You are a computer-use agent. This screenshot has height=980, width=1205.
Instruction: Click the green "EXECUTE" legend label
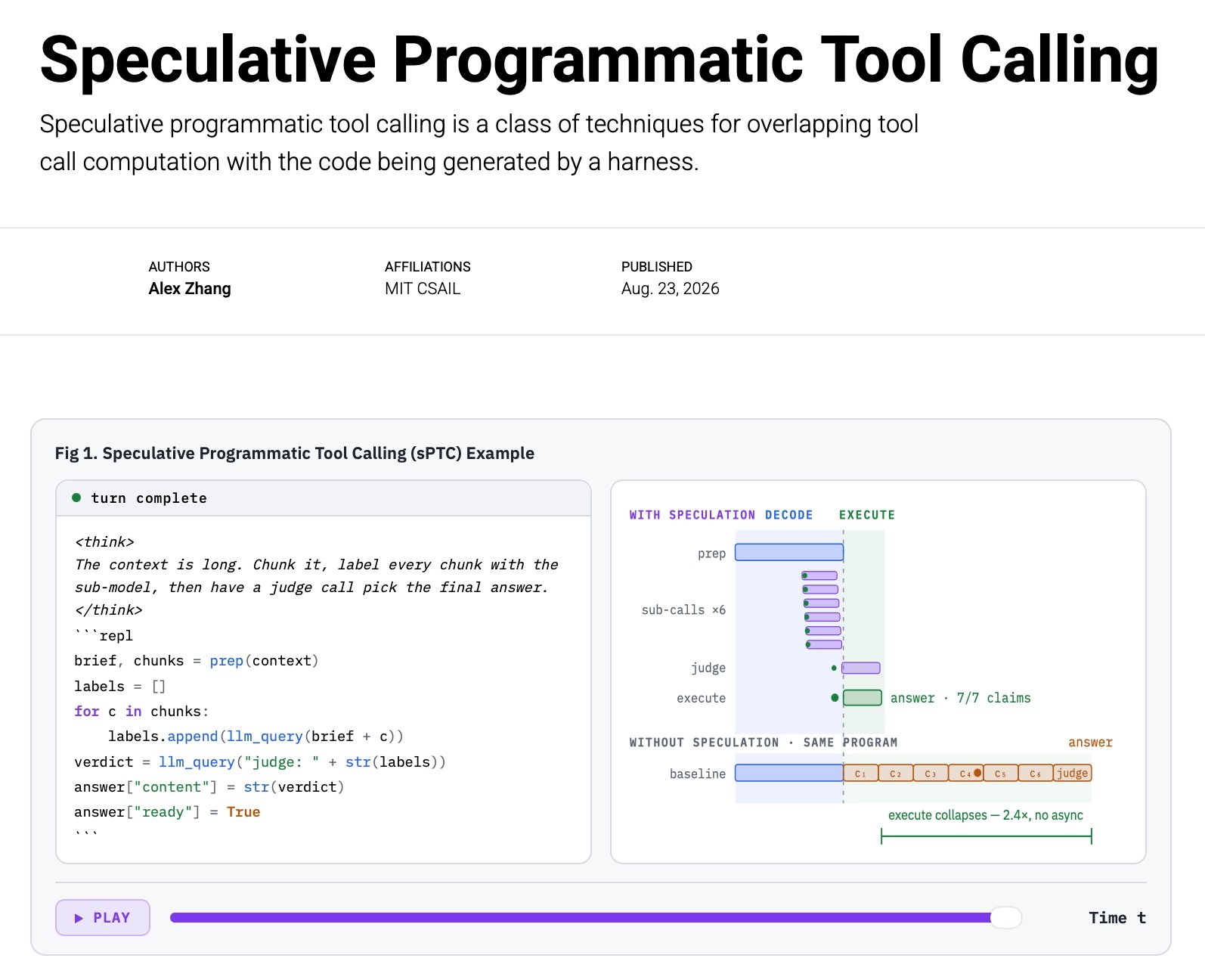(867, 515)
